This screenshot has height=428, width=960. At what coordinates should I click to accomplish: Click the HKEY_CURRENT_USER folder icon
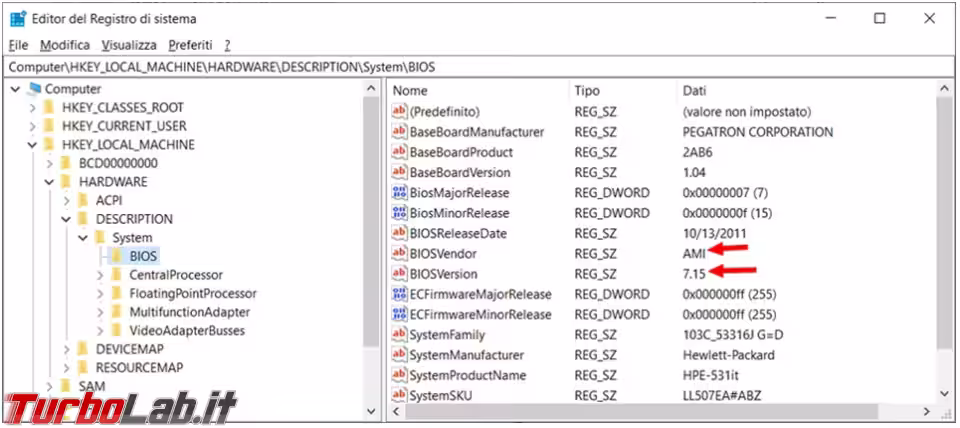(x=48, y=126)
